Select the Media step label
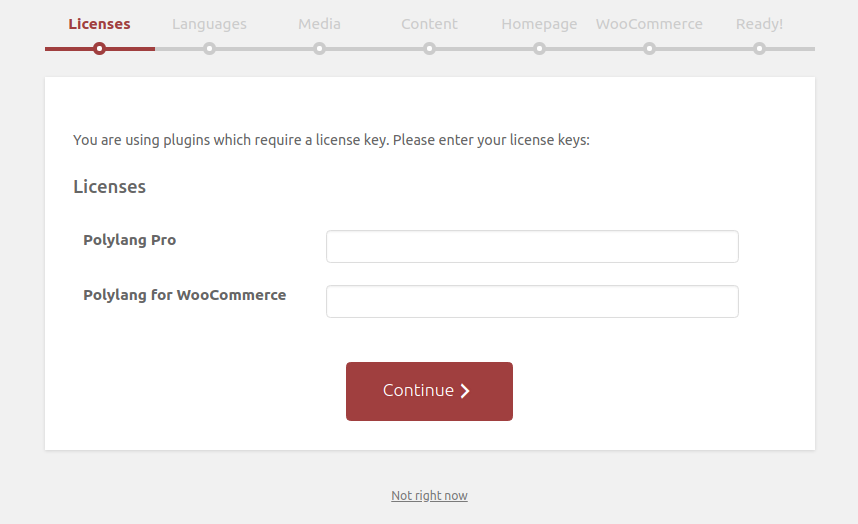Viewport: 858px width, 524px height. tap(319, 24)
